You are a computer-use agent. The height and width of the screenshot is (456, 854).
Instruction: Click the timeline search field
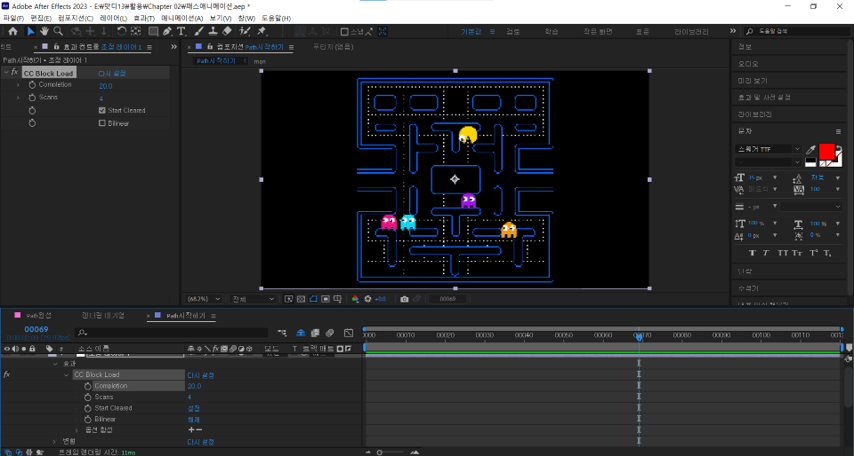pos(172,332)
